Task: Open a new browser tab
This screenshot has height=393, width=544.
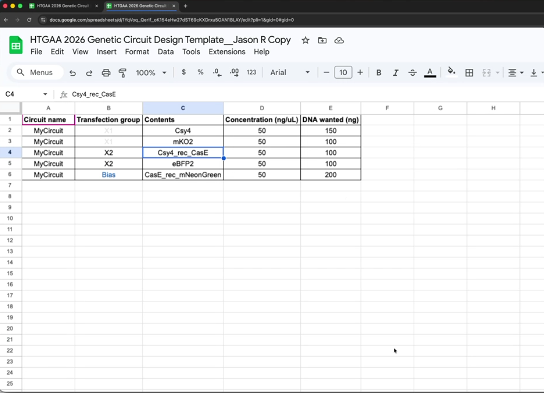Action: pos(185,6)
